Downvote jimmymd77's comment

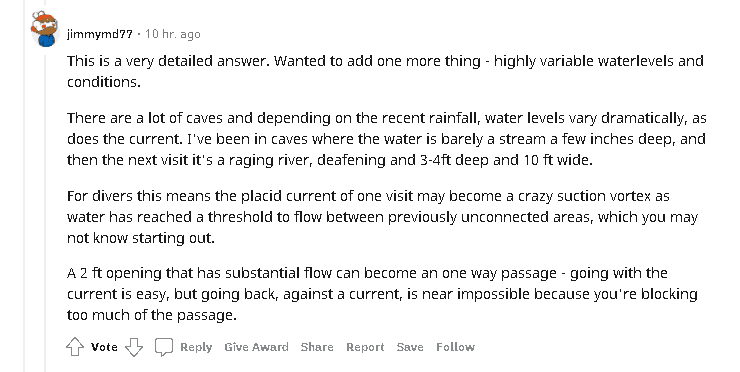pos(134,347)
